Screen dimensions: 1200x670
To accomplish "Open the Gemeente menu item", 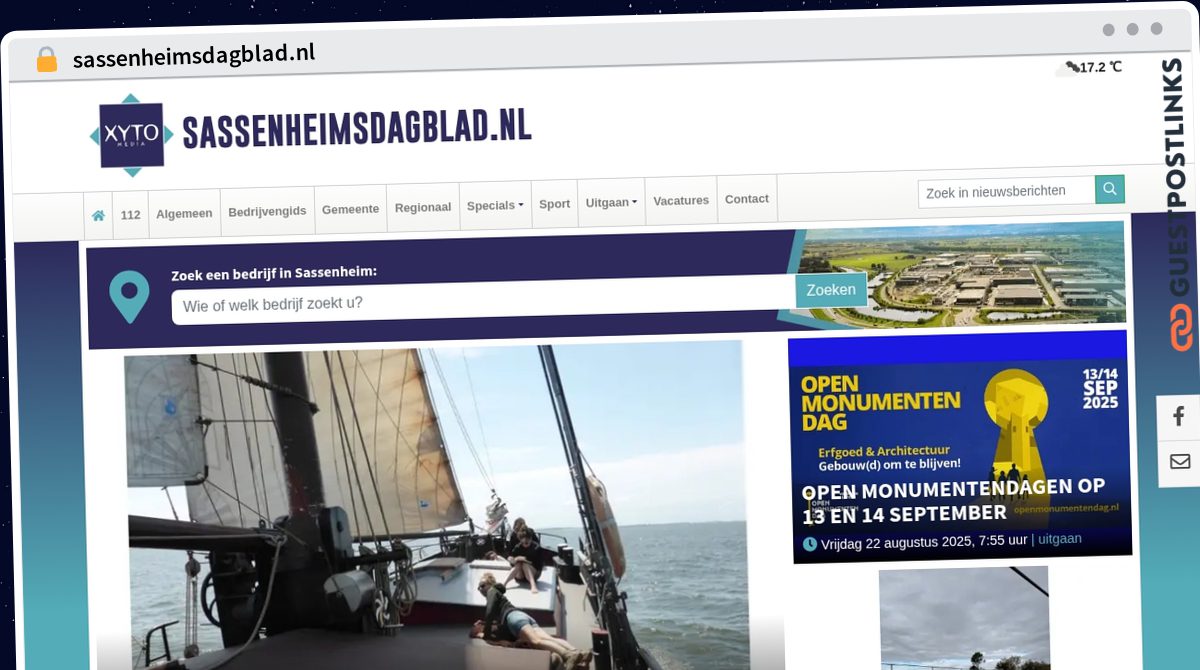I will (350, 209).
